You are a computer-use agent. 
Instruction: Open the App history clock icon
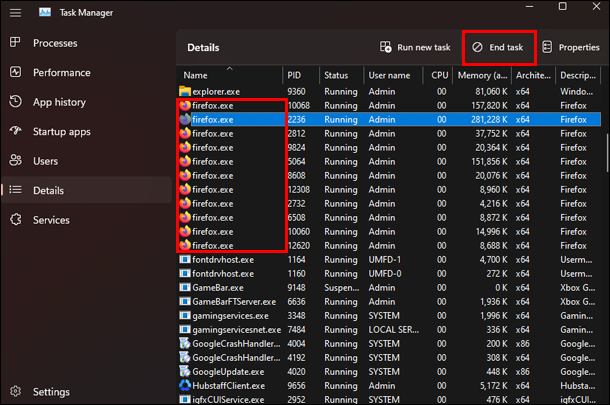[16, 101]
